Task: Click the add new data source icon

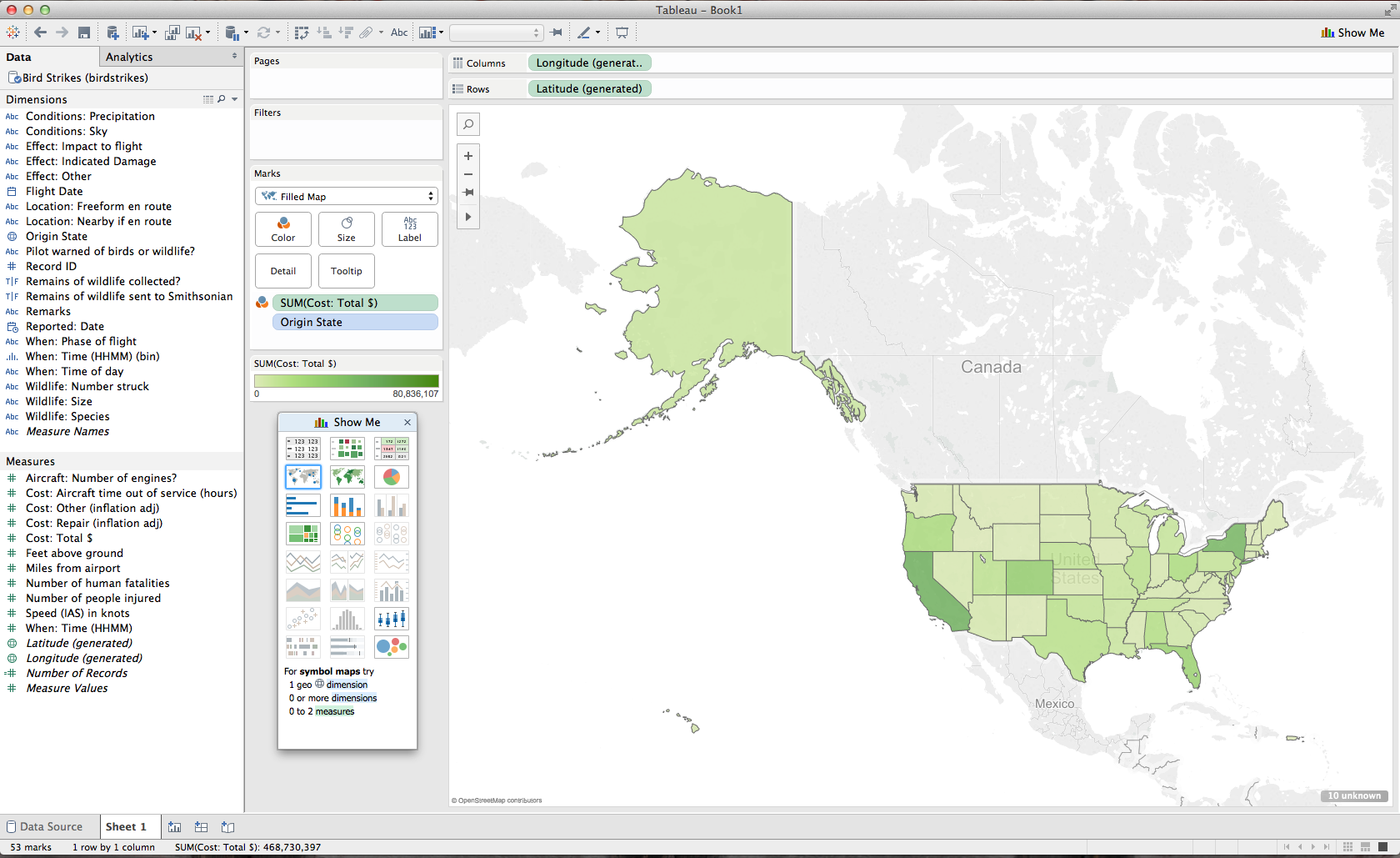Action: tap(112, 33)
